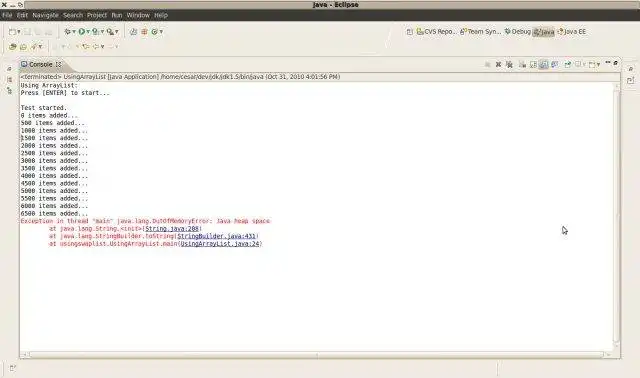Click top icon in right trim bar

click(631, 69)
